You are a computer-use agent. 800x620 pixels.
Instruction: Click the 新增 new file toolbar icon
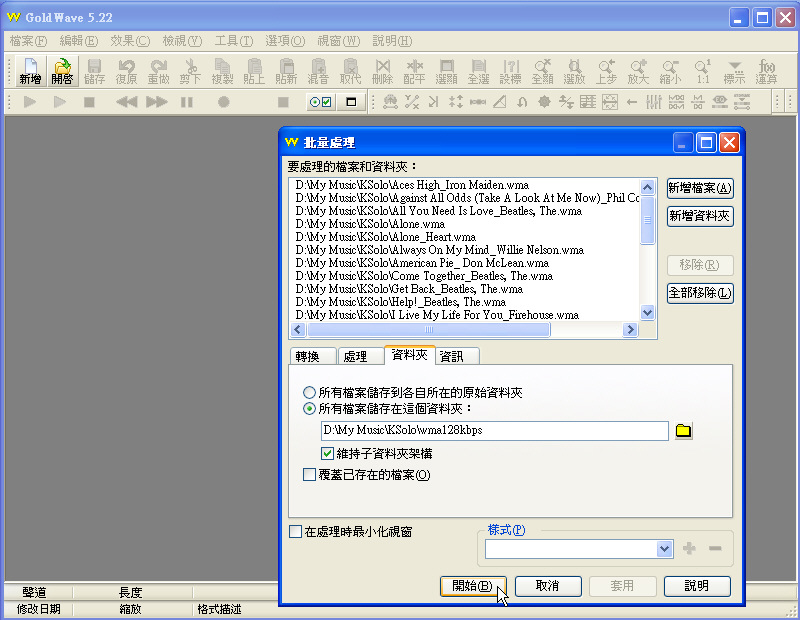pos(30,70)
